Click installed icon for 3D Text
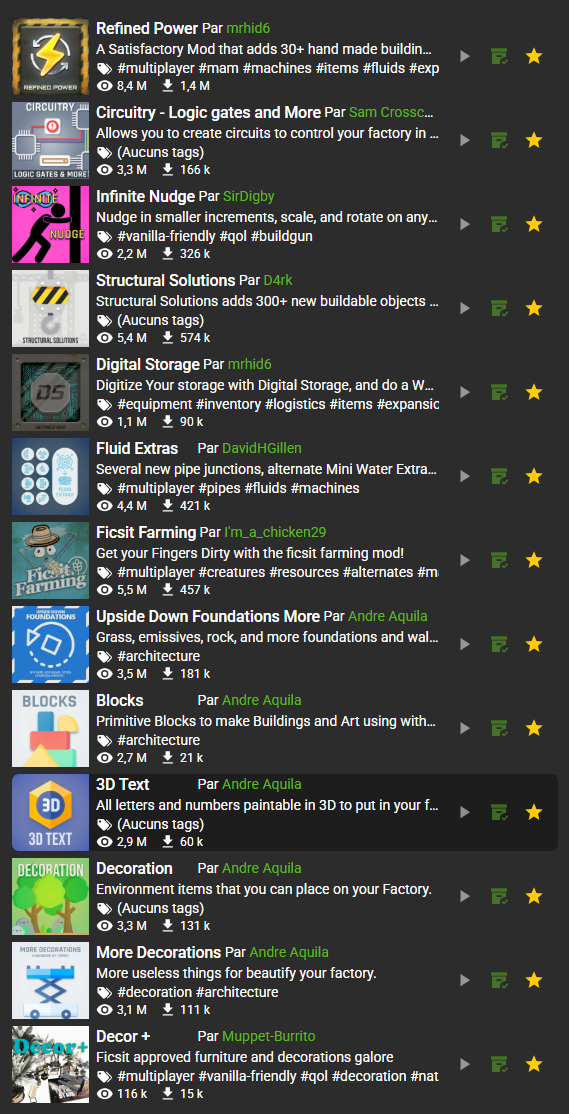Viewport: 569px width, 1114px height. (499, 812)
